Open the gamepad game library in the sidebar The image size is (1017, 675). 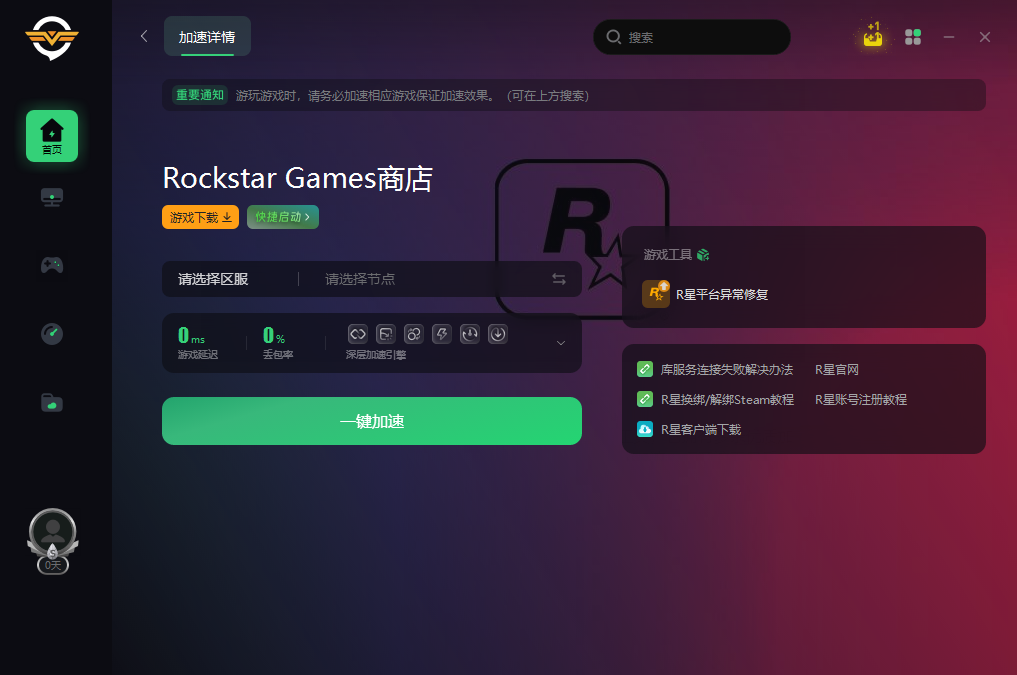(52, 265)
